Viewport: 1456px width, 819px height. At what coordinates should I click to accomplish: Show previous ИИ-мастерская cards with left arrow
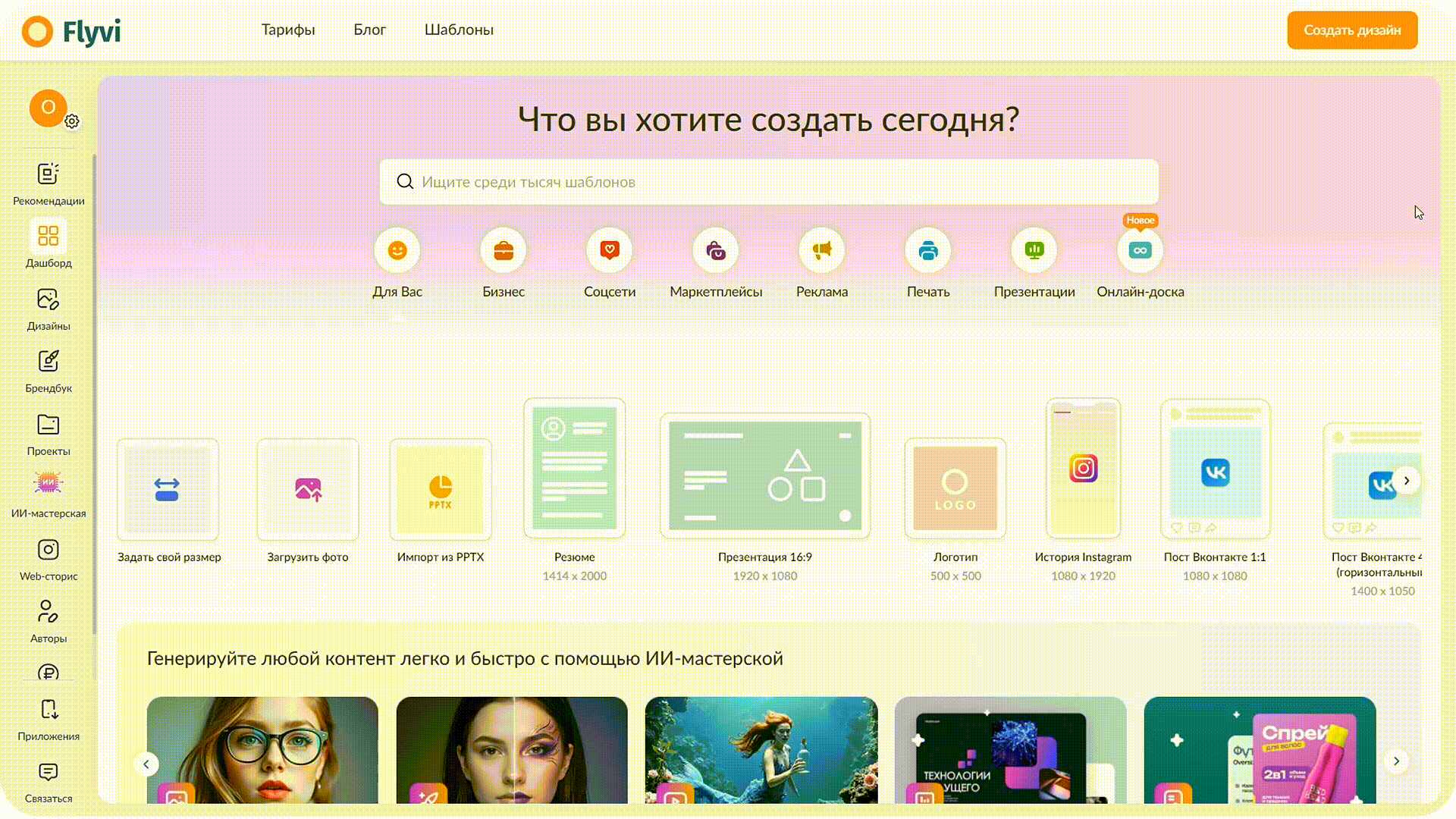click(x=146, y=764)
